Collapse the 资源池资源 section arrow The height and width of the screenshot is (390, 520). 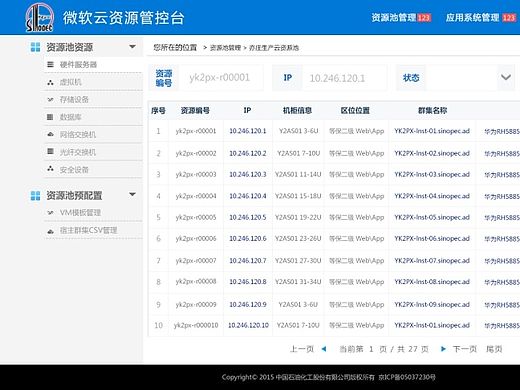point(132,47)
